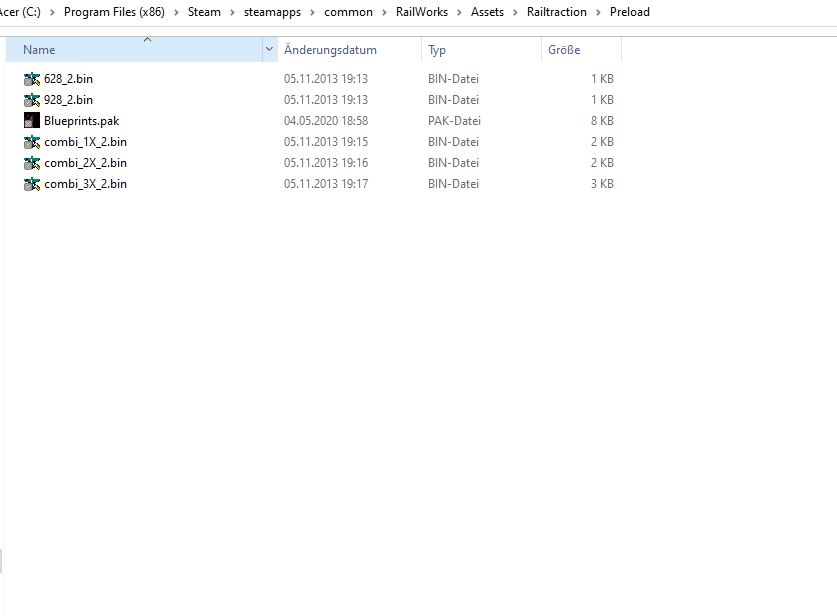Screen dimensions: 837x616
Task: Select the Blueprints.pak file icon
Action: [x=32, y=121]
